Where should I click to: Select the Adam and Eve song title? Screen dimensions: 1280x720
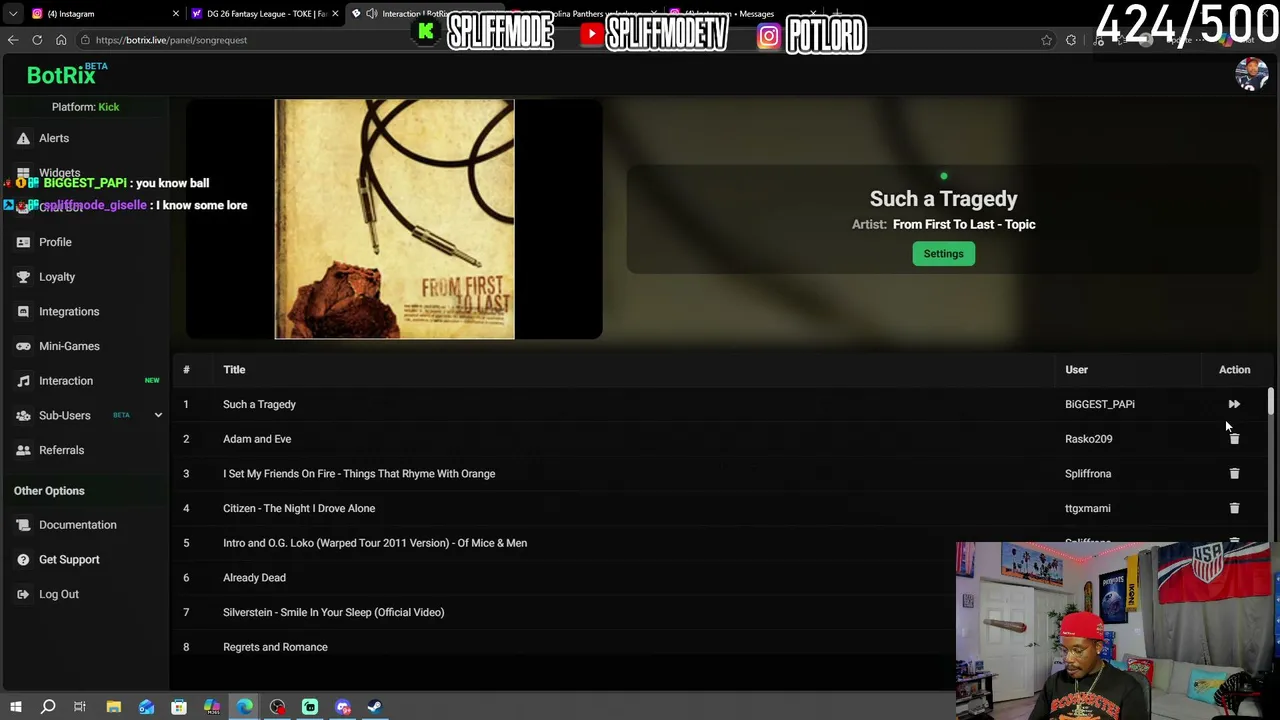pos(257,439)
